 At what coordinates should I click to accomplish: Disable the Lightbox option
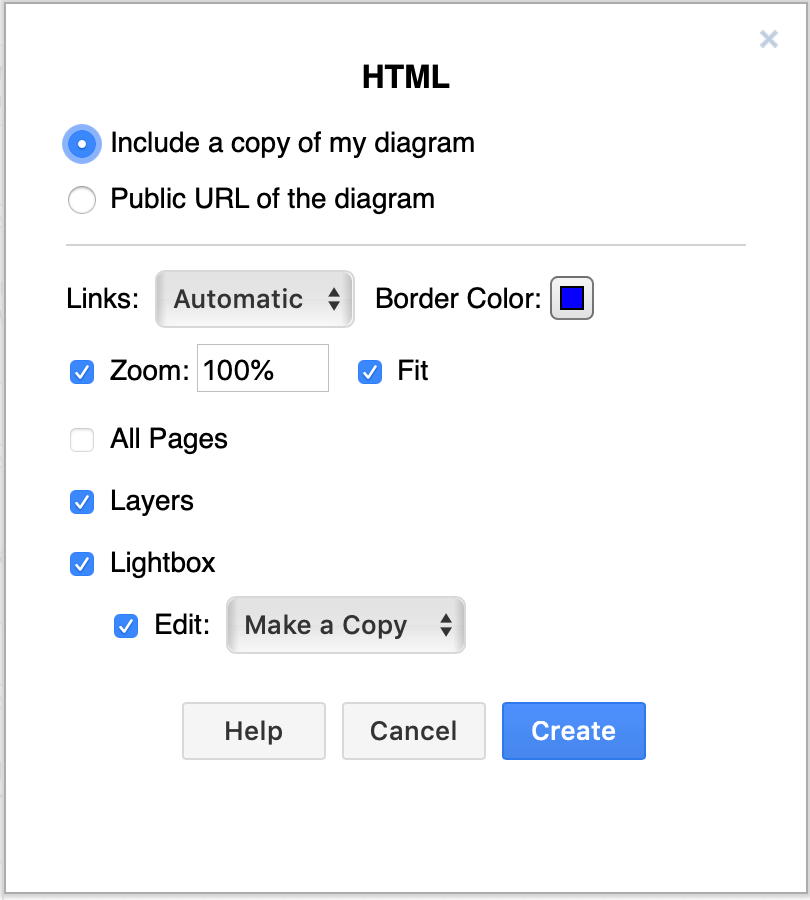(82, 563)
